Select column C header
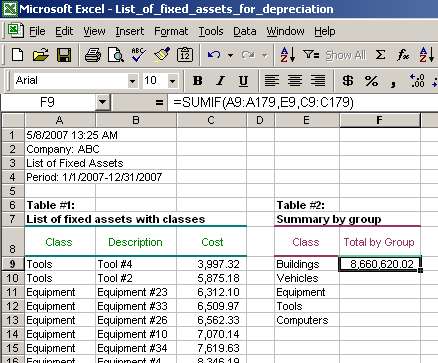The width and height of the screenshot is (438, 363). click(211, 120)
